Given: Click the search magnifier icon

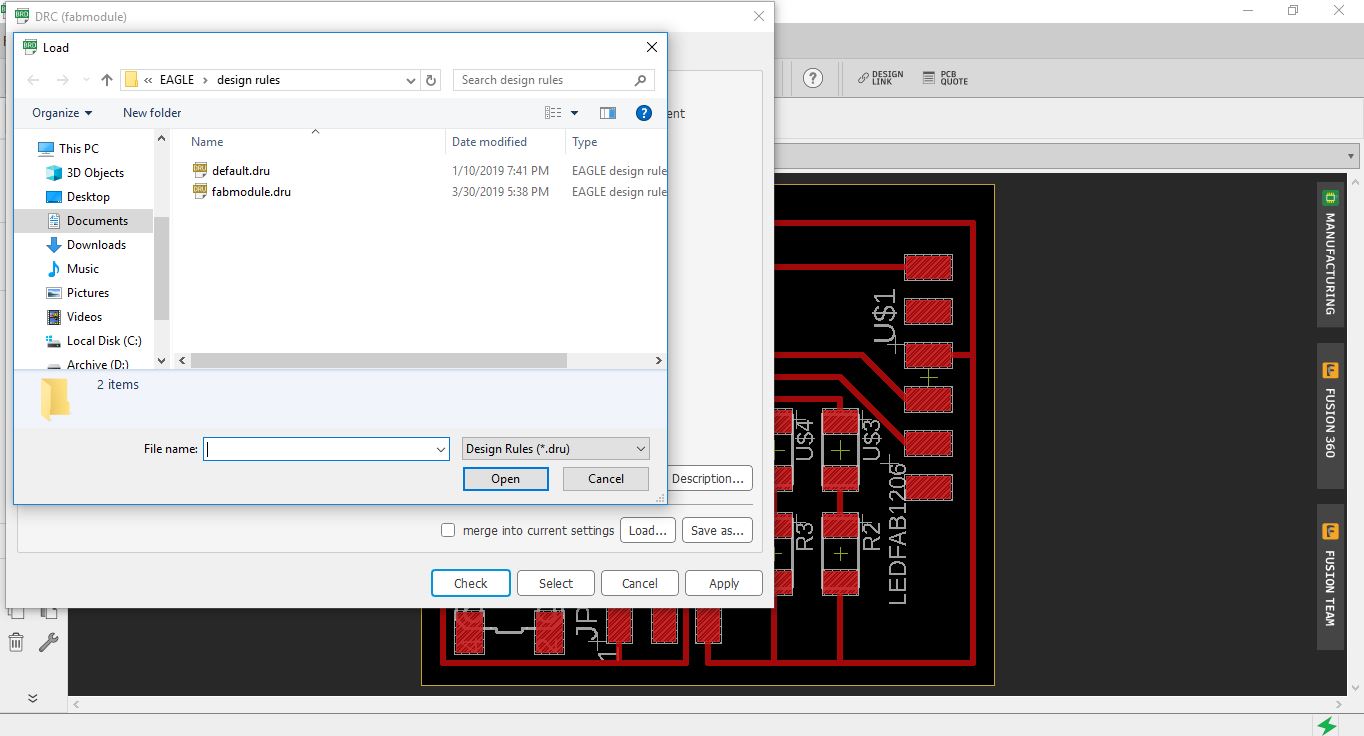Looking at the screenshot, I should point(641,80).
